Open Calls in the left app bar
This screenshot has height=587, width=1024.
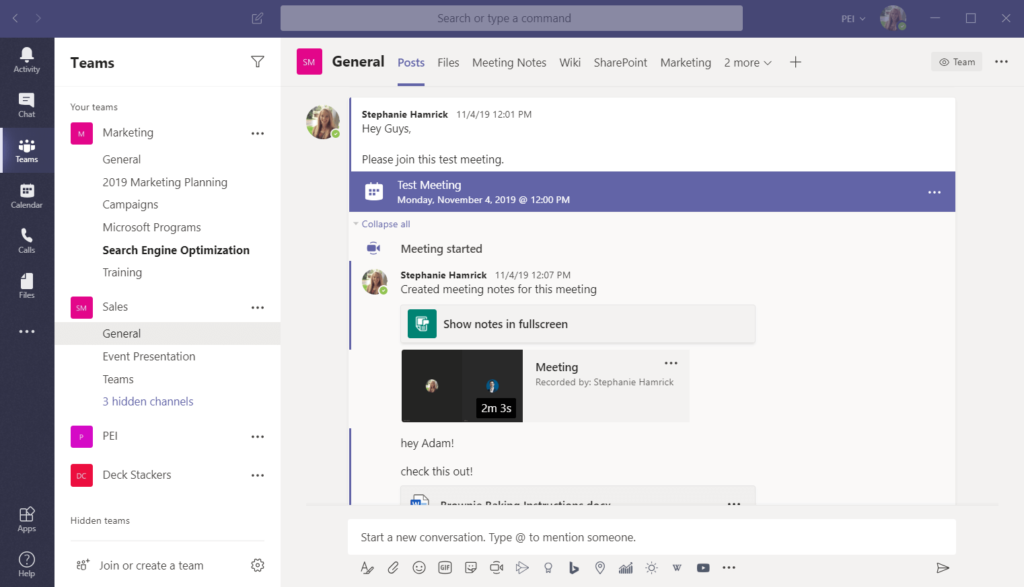27,241
